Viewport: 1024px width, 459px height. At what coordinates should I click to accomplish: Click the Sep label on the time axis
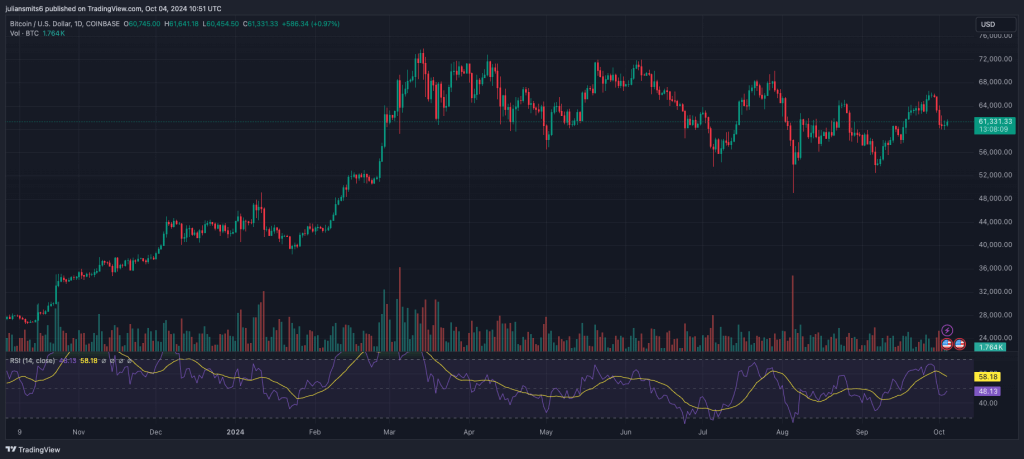pos(862,432)
